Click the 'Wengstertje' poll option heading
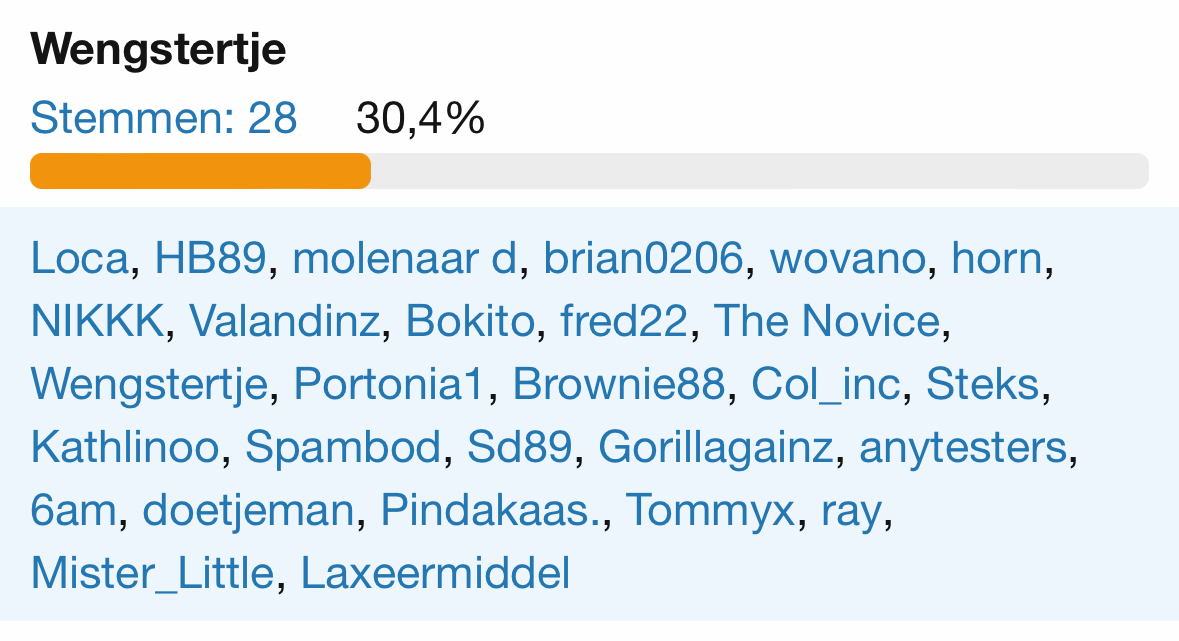Viewport: 1179px width, 641px height. 159,50
